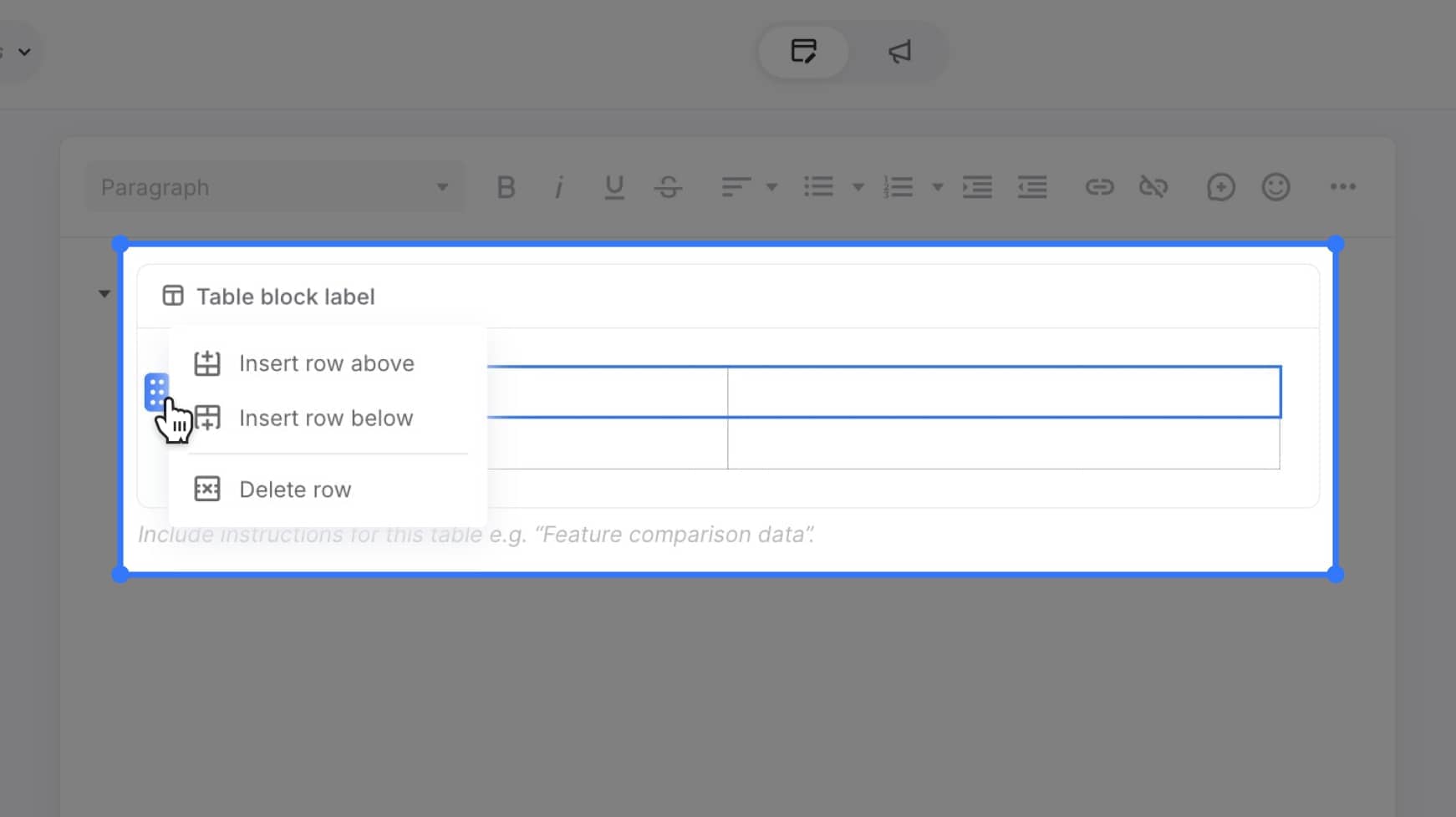The width and height of the screenshot is (1456, 817).
Task: Click the Insert row above icon
Action: coord(207,363)
